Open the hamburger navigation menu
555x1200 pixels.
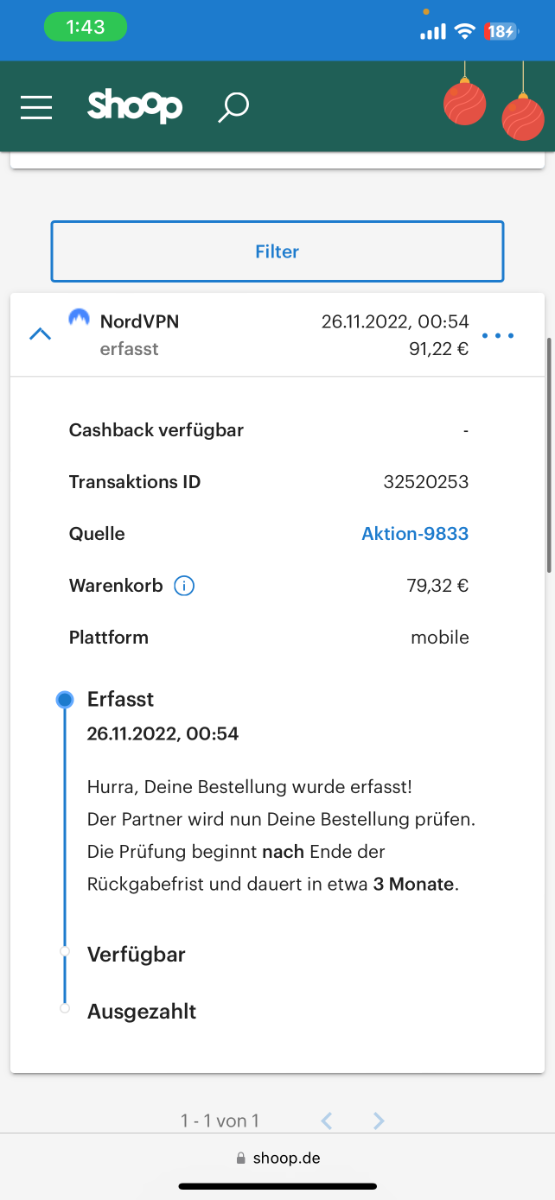pos(36,107)
